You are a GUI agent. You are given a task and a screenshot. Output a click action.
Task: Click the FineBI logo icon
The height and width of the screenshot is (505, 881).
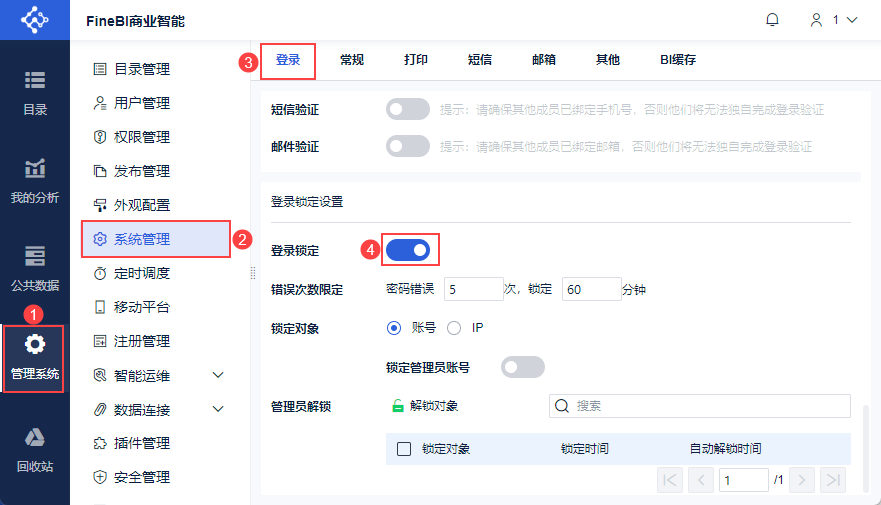pos(34,20)
